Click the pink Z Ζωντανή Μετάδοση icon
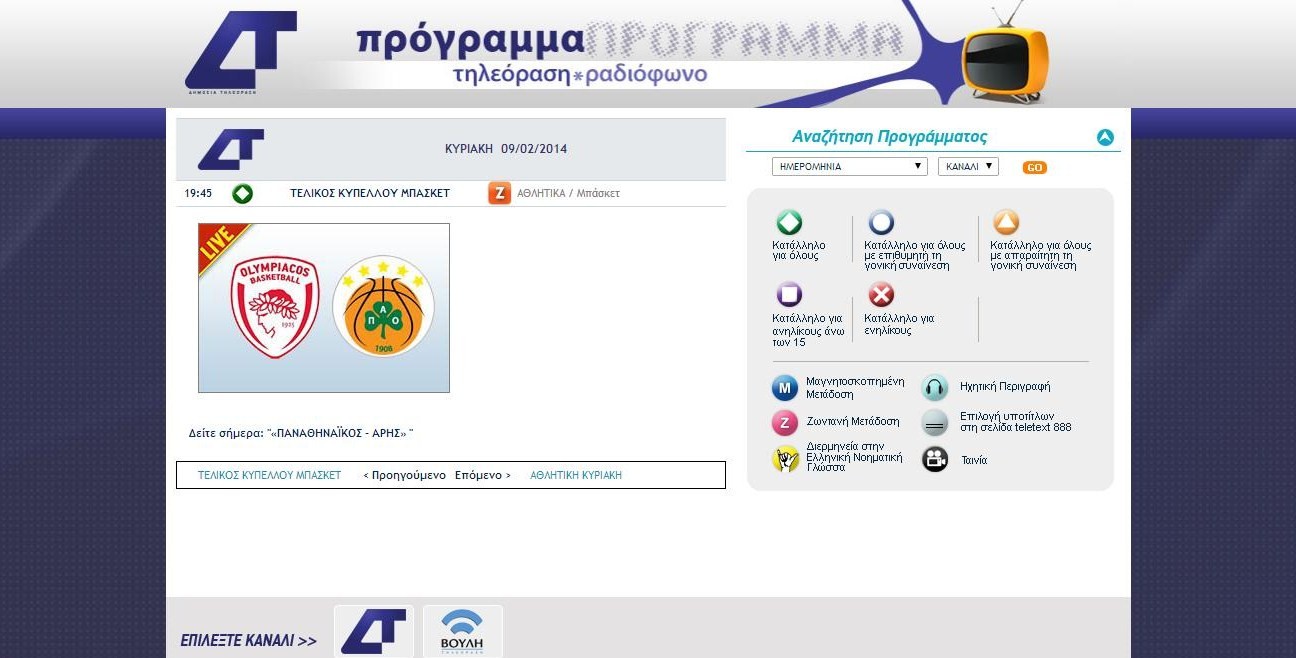Viewport: 1296px width, 658px height. (785, 423)
